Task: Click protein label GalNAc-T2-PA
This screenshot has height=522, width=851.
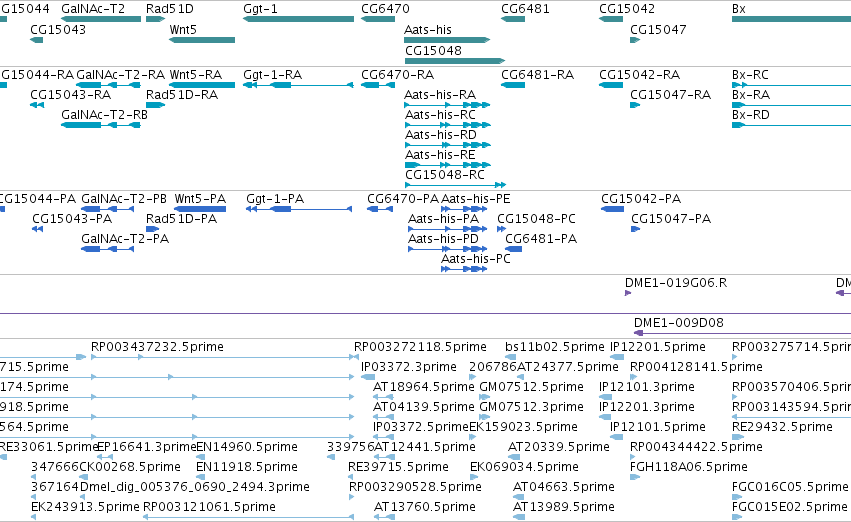Action: 125,239
